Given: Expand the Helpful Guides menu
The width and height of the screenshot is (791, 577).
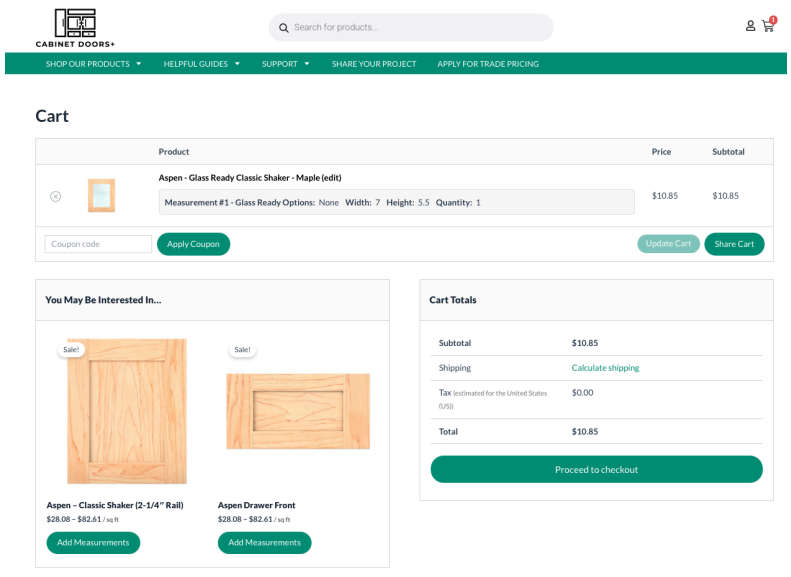Looking at the screenshot, I should coord(201,64).
